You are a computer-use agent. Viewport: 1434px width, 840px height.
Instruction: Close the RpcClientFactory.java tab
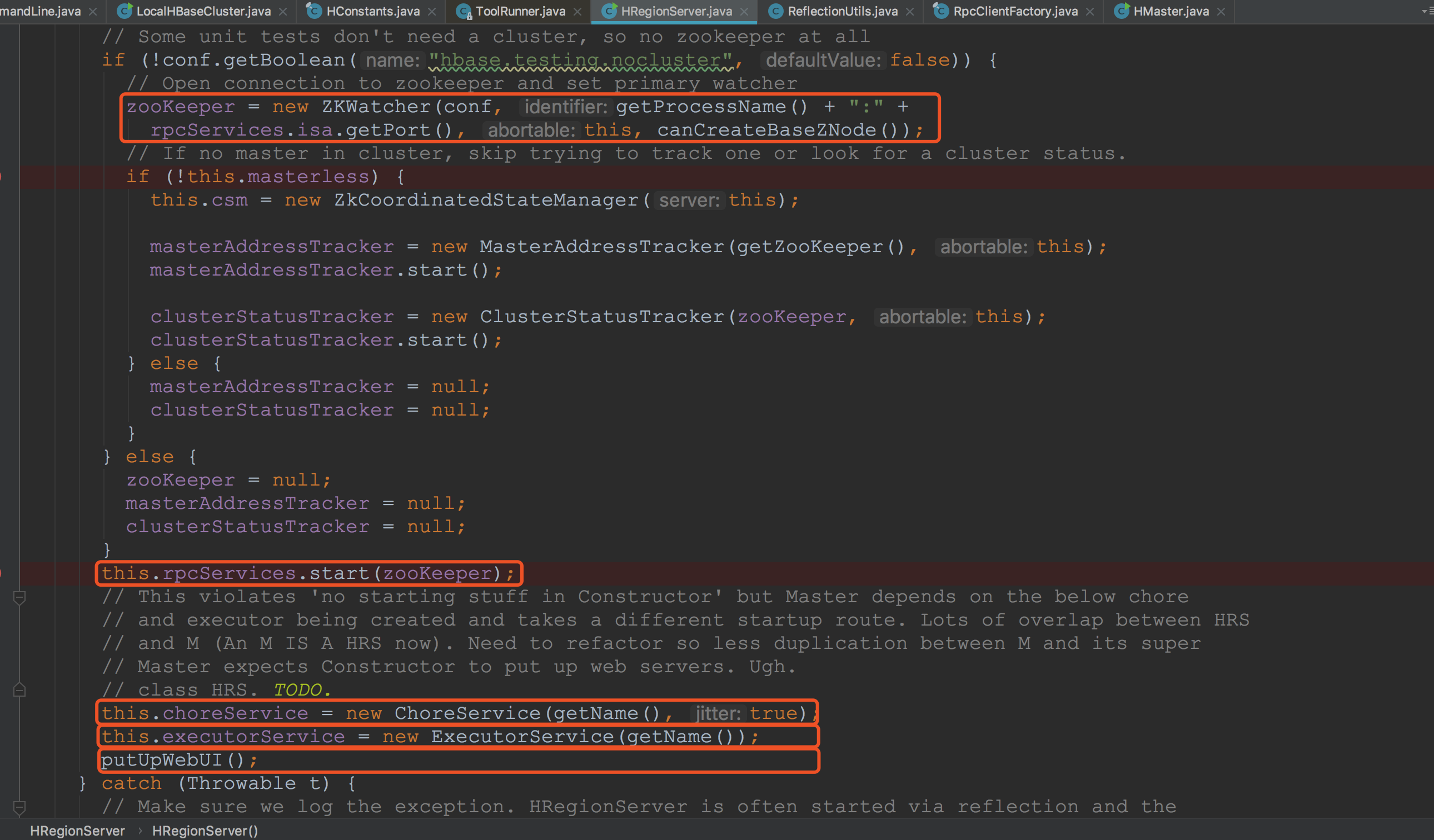pos(1090,11)
